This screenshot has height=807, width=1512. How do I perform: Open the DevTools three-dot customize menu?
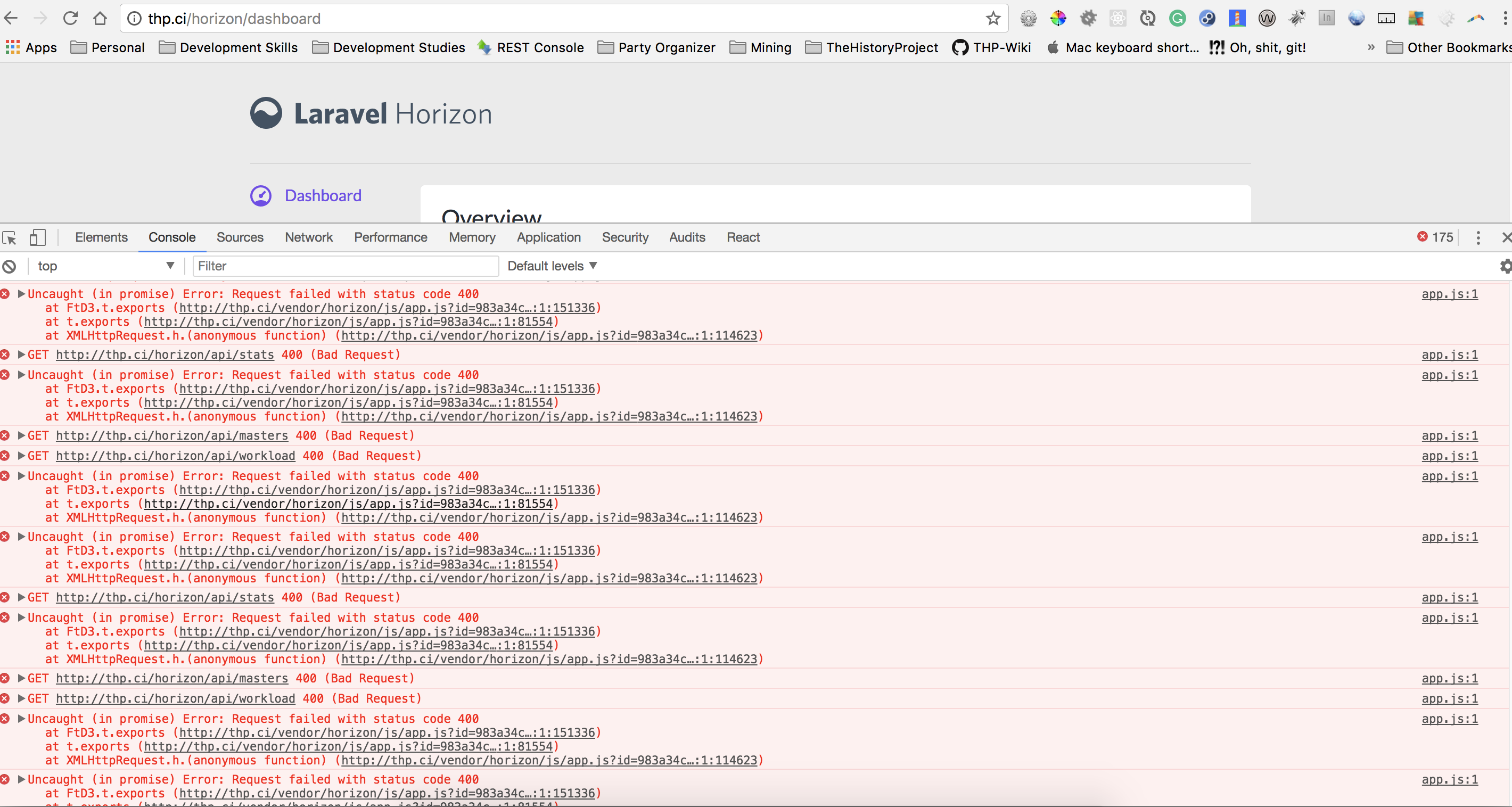click(x=1478, y=238)
